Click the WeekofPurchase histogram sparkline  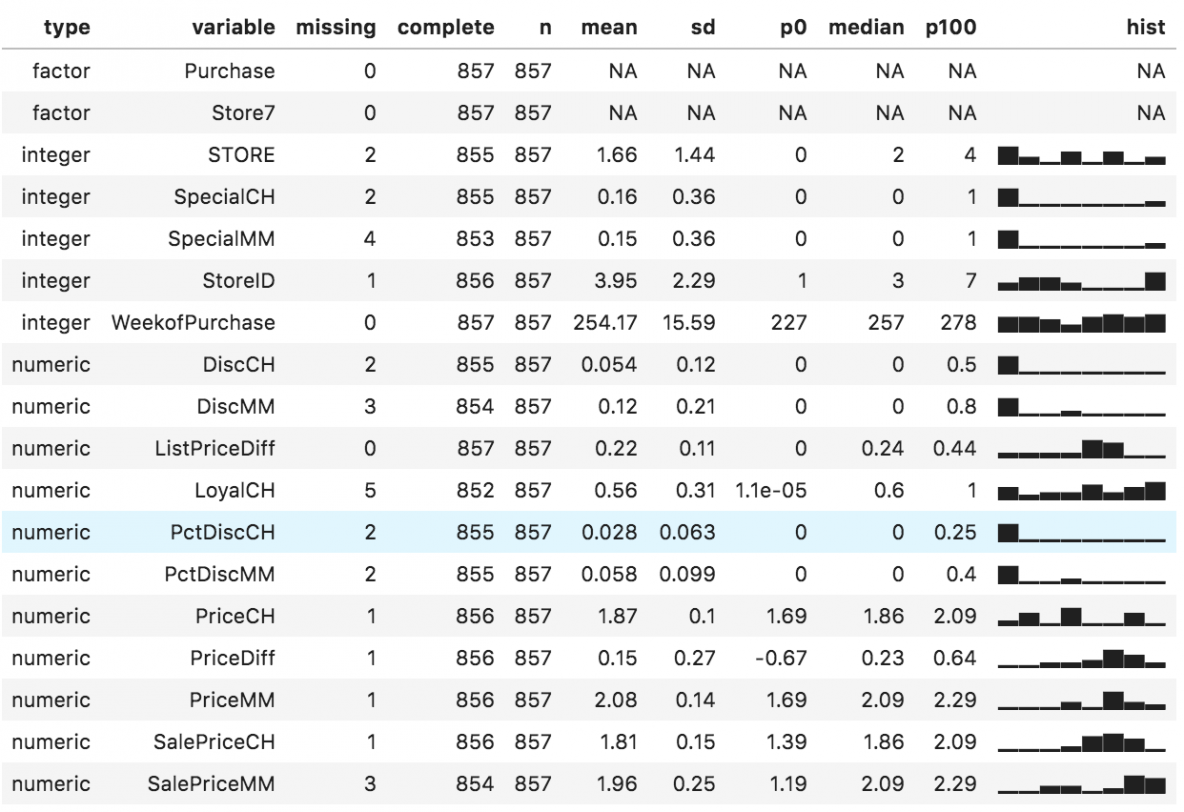(1082, 323)
